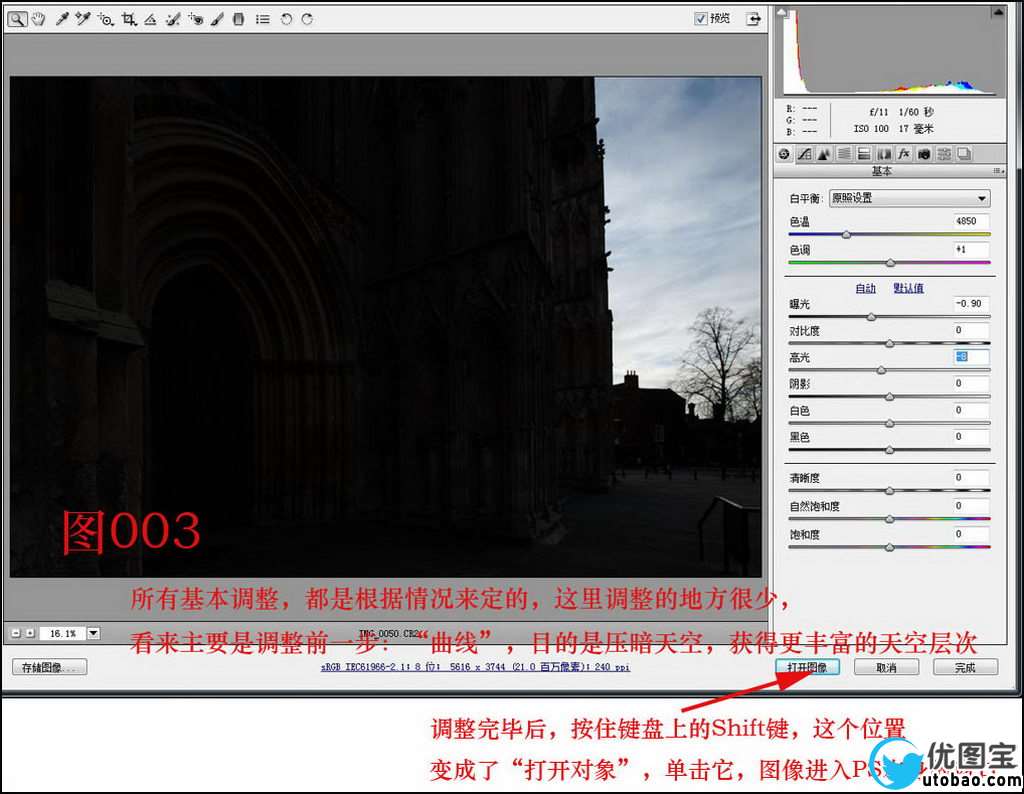This screenshot has height=794, width=1024.
Task: Click the 存储图像 save image button
Action: point(49,667)
